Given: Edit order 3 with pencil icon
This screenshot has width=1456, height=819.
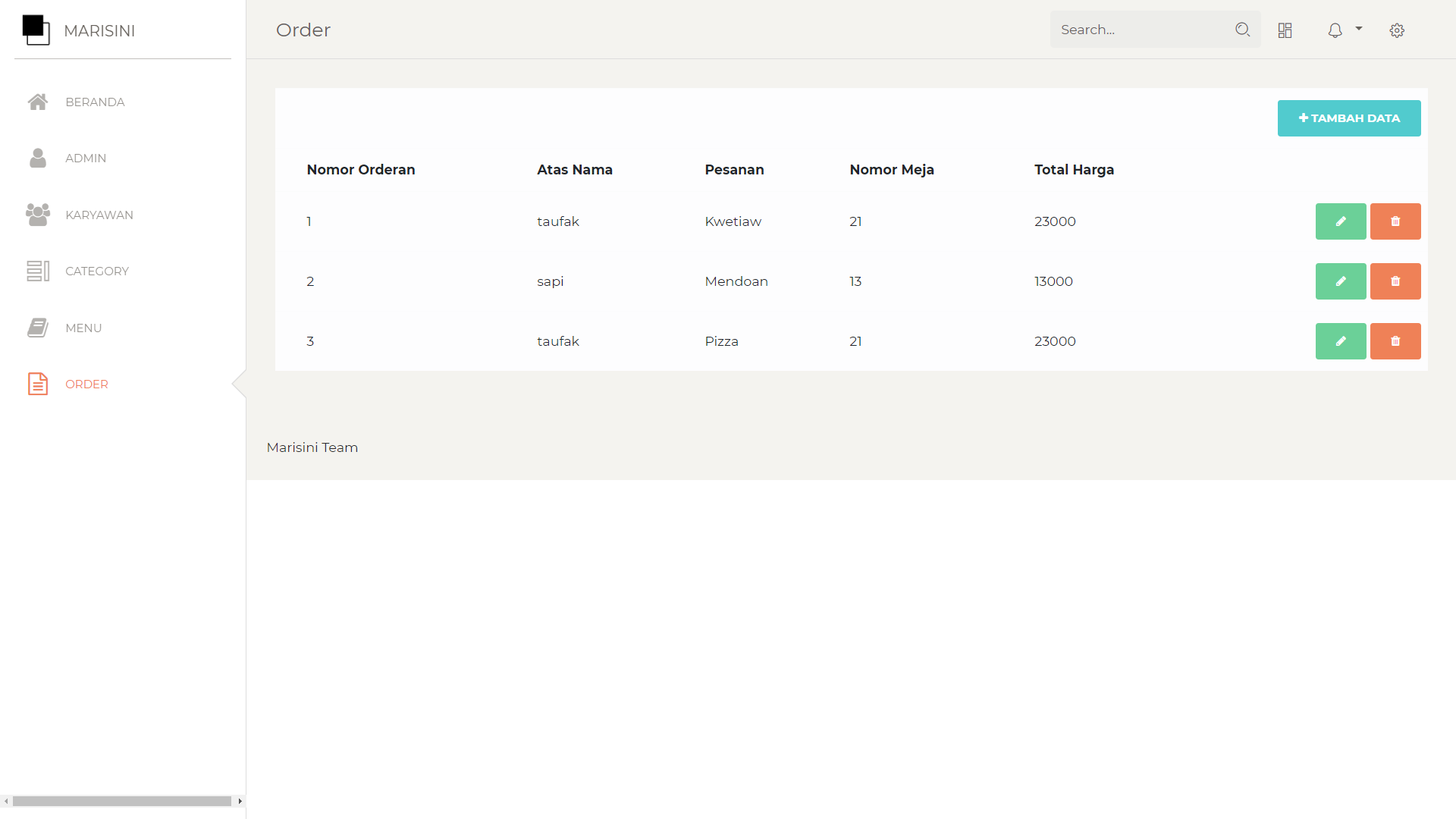Looking at the screenshot, I should [x=1340, y=341].
